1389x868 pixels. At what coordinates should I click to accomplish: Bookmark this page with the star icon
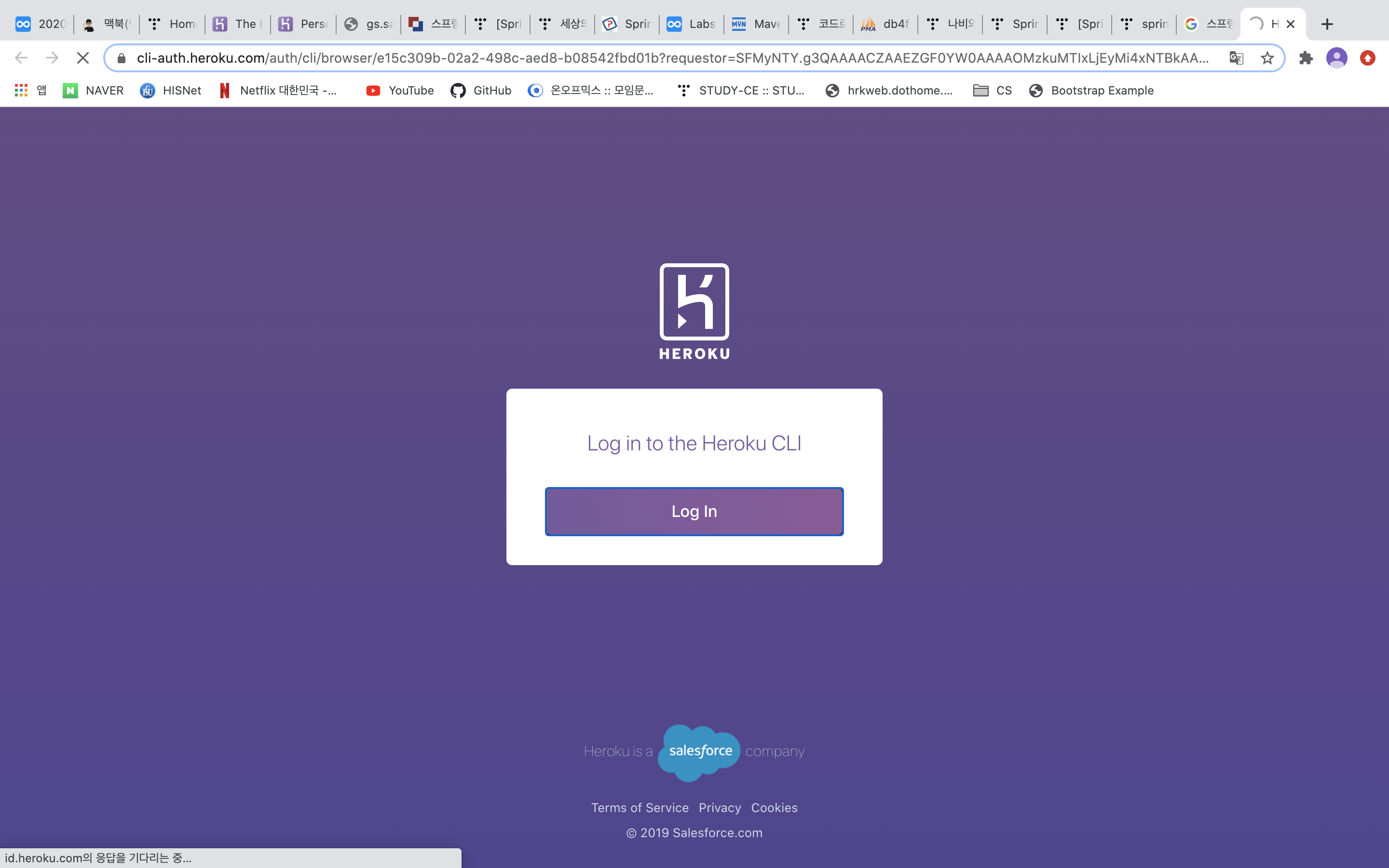1267,58
